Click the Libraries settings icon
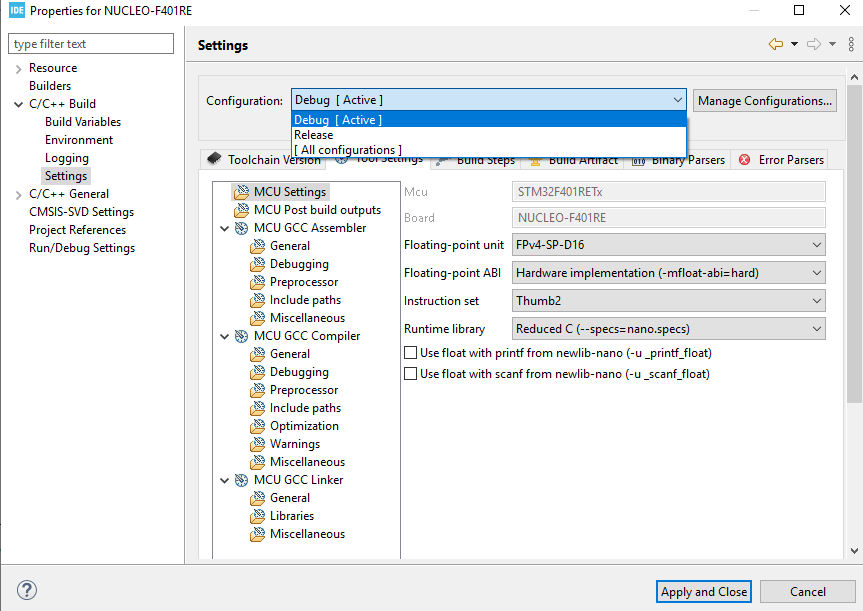Screen dimensions: 863x611 pos(258,516)
